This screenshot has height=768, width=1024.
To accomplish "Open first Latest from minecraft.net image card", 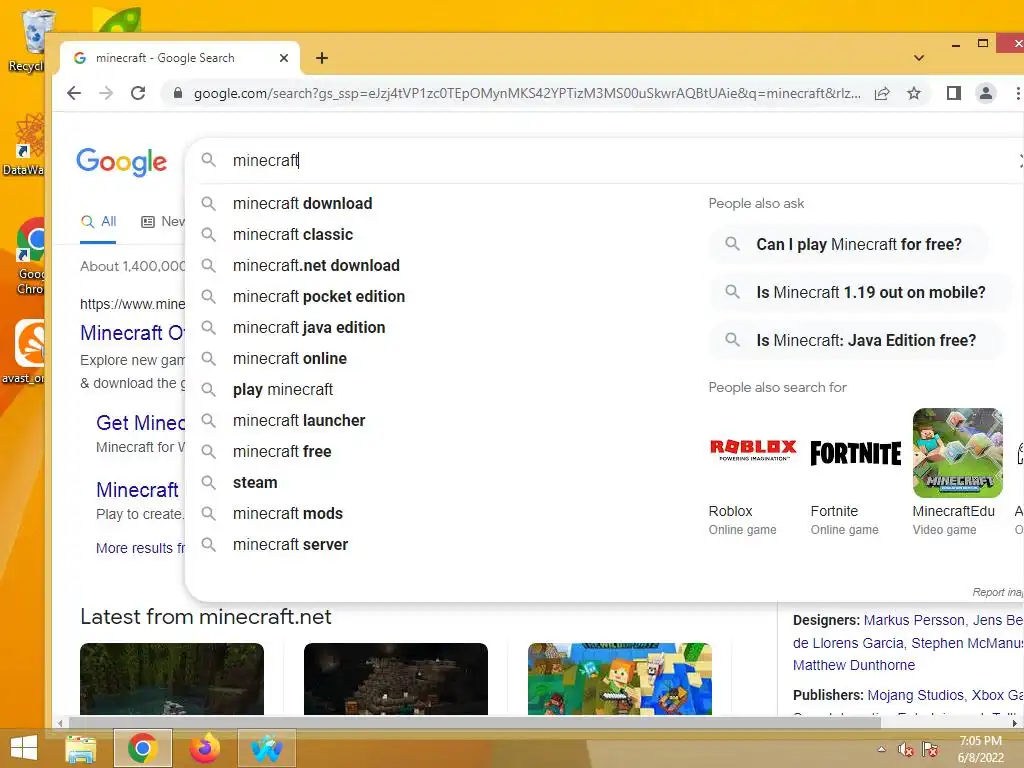I will (x=172, y=679).
